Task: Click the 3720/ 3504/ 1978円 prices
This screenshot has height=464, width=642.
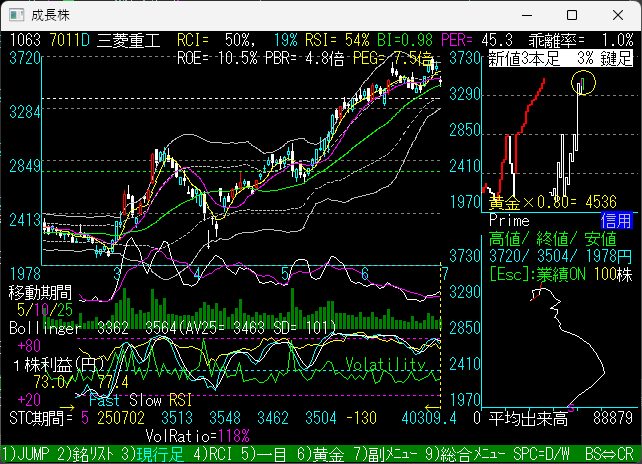Action: (561, 257)
